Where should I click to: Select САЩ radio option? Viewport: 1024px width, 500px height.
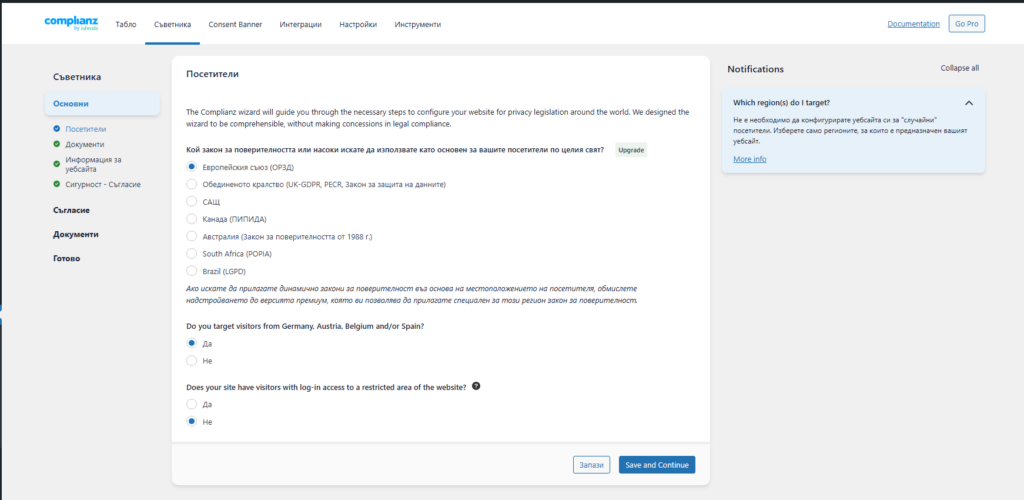[191, 202]
